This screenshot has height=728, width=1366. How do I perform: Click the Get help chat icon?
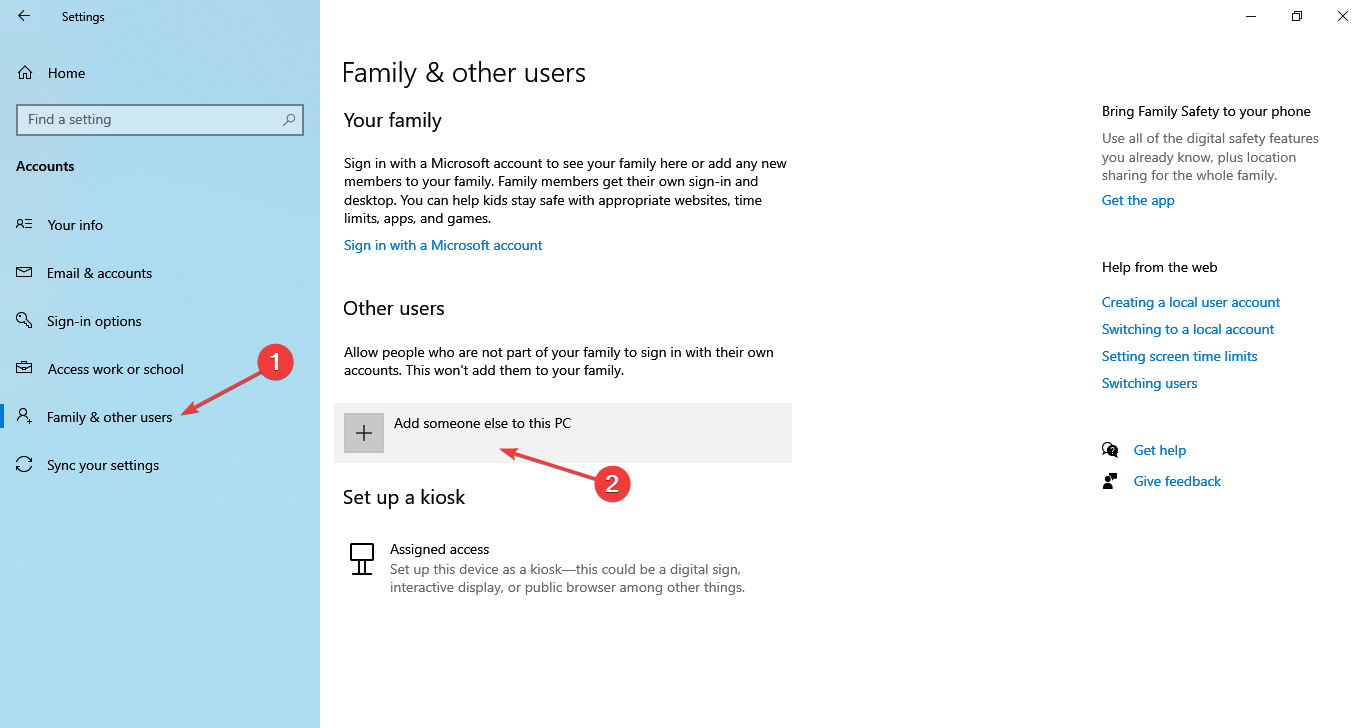(1110, 450)
